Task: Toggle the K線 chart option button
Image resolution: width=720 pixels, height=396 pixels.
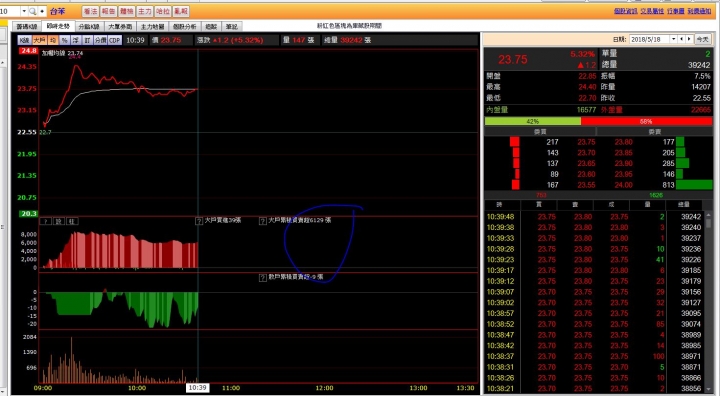Action: (x=24, y=40)
